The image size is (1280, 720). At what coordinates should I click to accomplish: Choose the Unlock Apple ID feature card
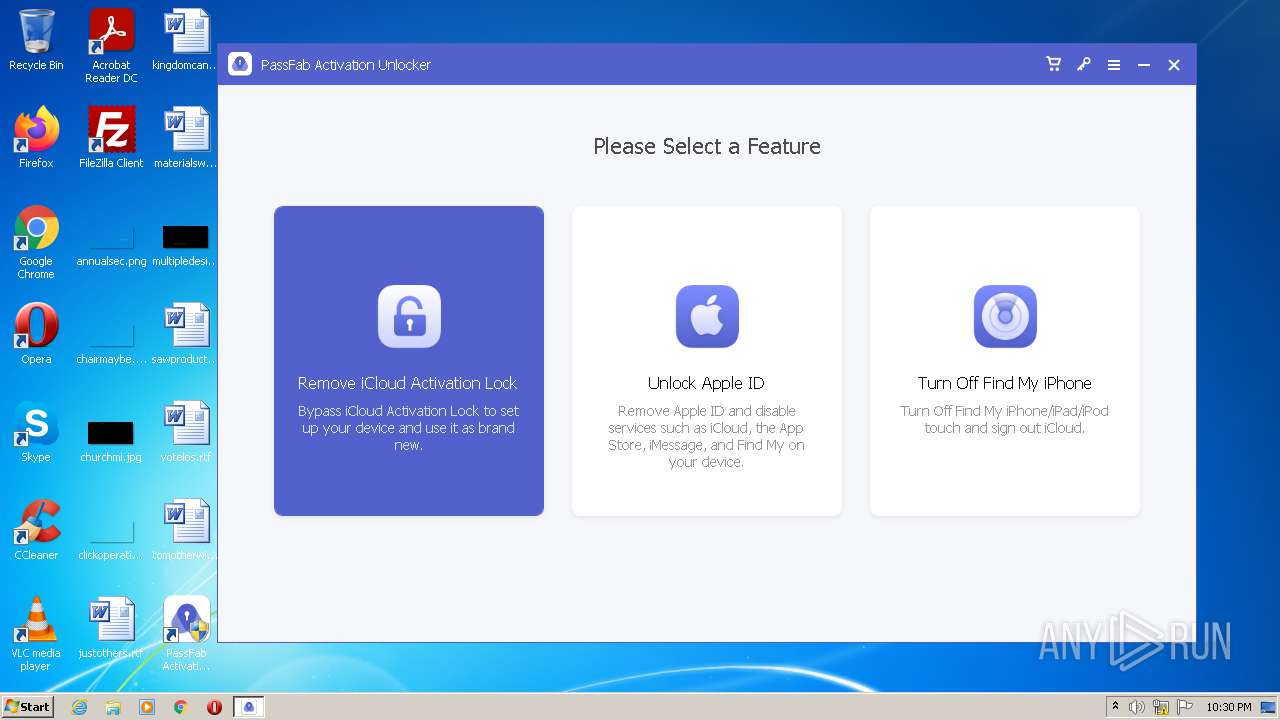click(707, 361)
